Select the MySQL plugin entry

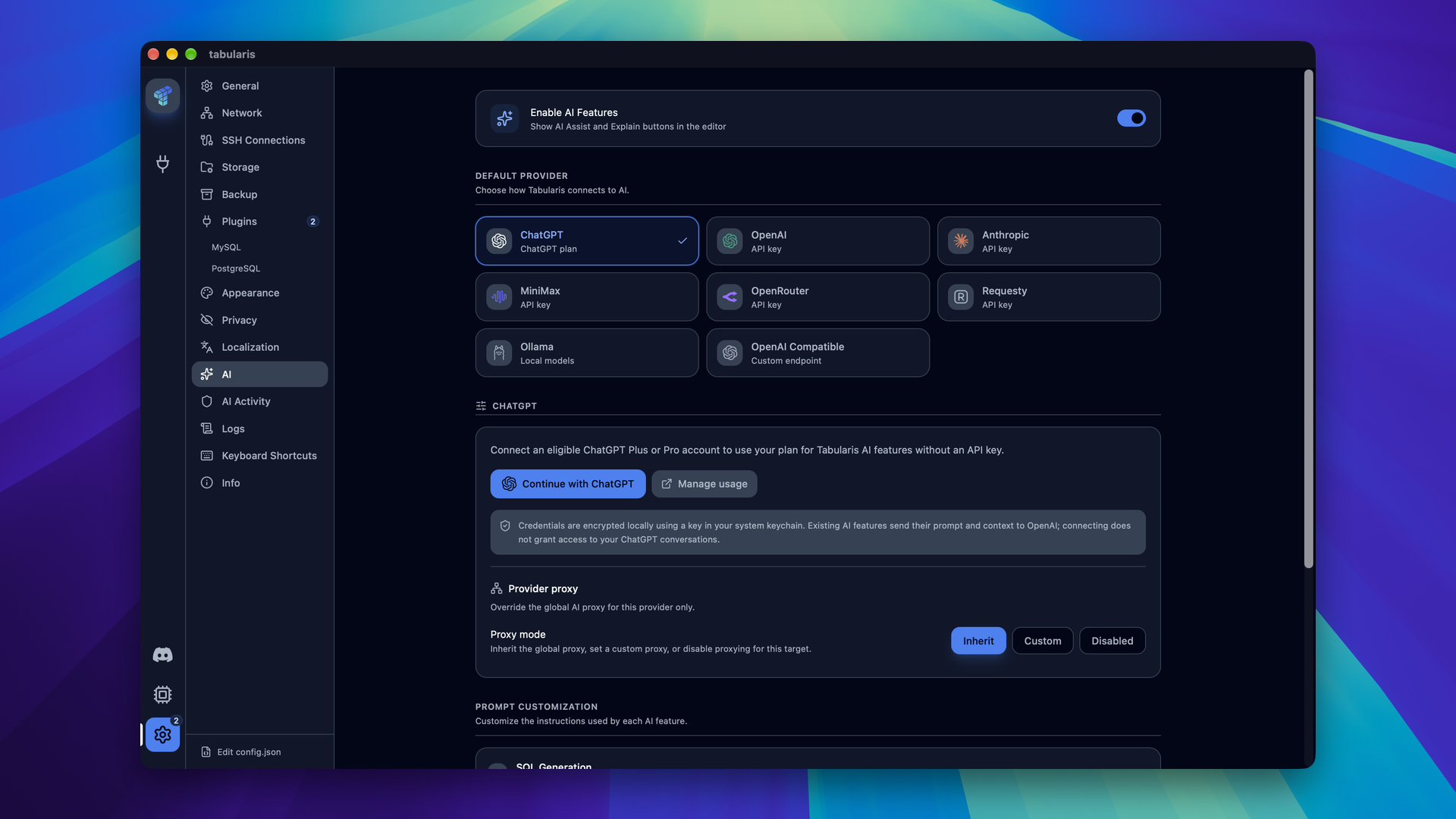point(226,247)
